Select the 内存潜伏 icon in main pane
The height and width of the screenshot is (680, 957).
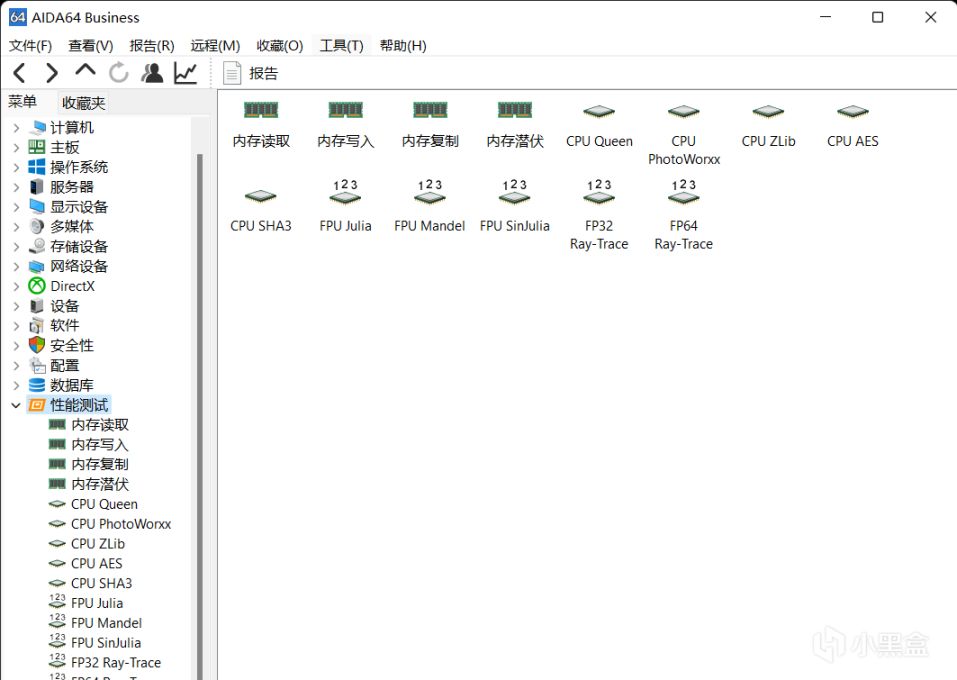(515, 110)
